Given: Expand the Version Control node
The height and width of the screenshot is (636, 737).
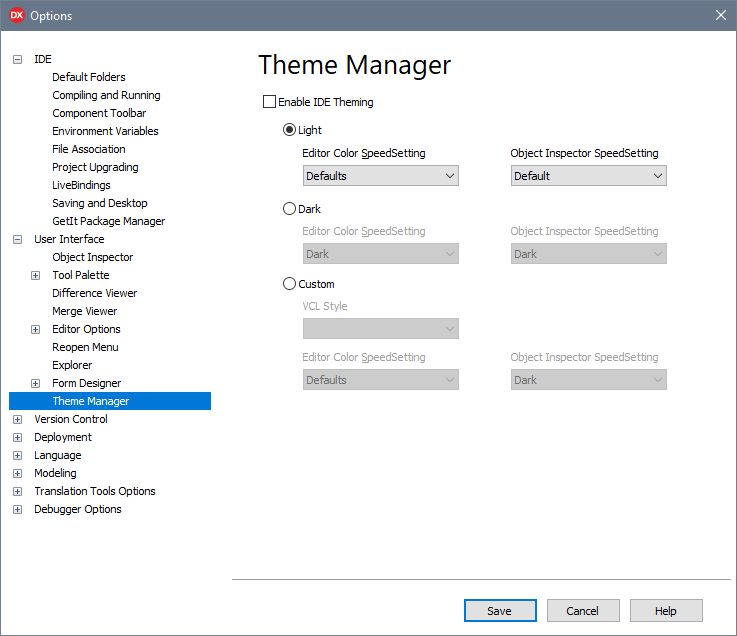Looking at the screenshot, I should 17,419.
